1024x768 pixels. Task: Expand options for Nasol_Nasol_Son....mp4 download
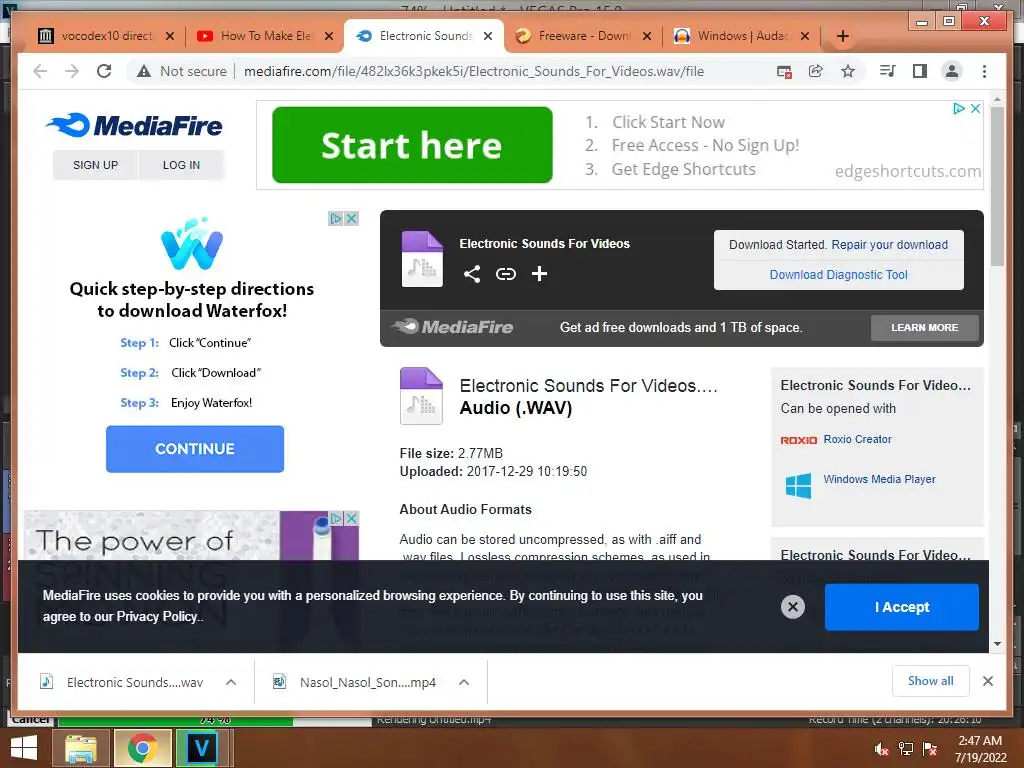point(464,682)
